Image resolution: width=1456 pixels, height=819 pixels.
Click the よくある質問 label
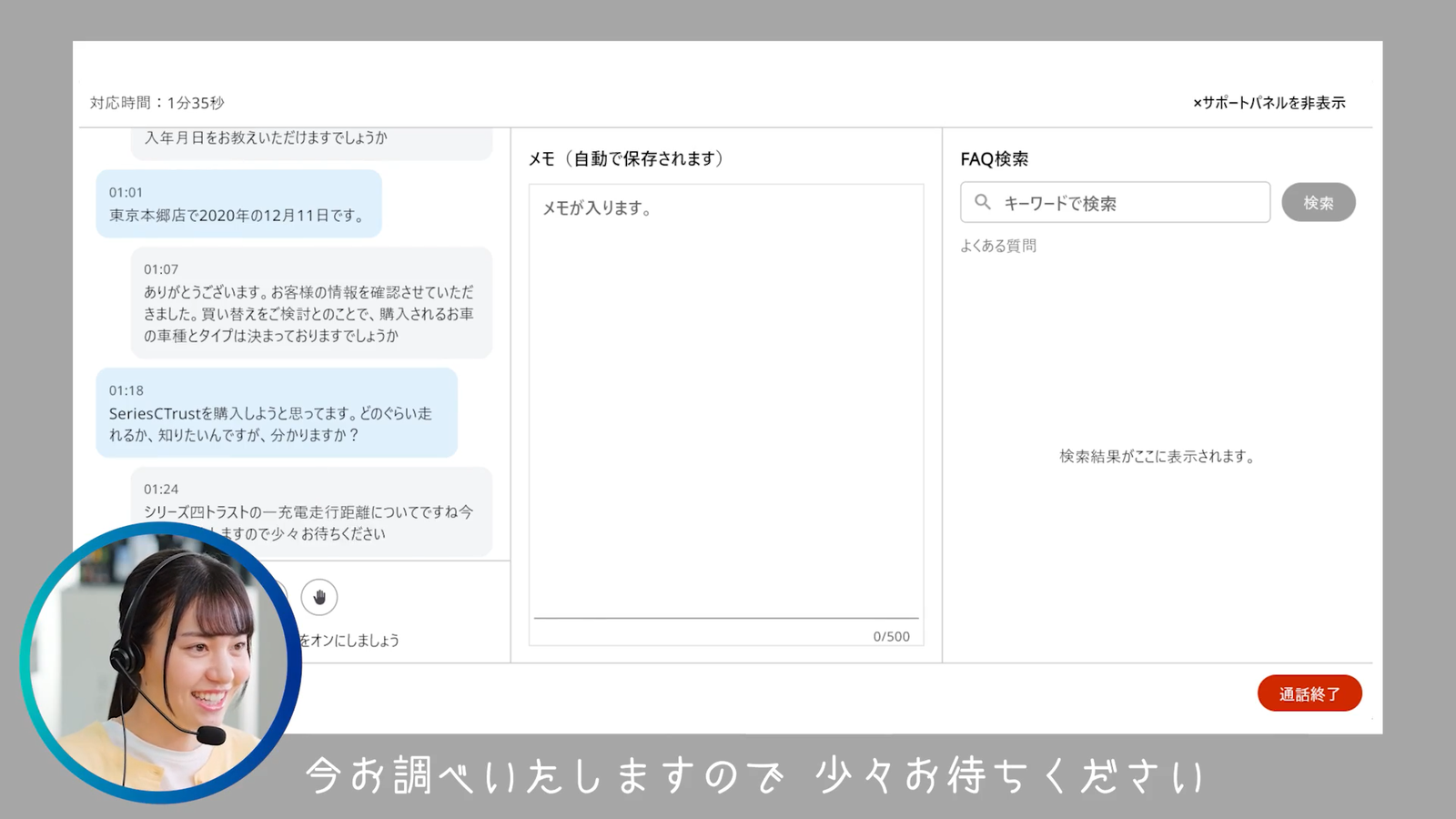tap(998, 246)
